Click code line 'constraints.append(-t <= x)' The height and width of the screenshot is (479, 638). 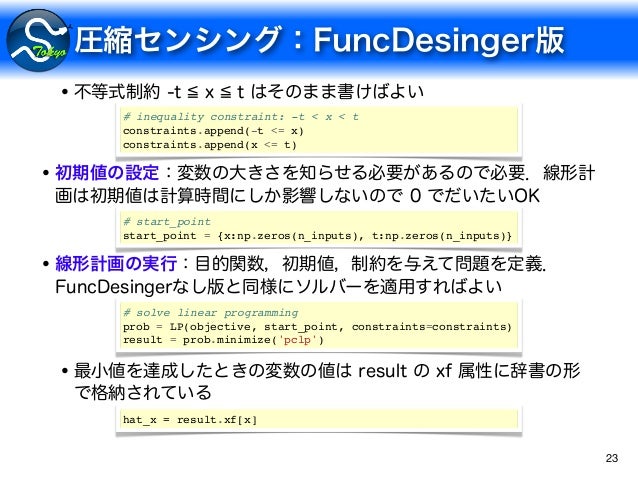213,131
